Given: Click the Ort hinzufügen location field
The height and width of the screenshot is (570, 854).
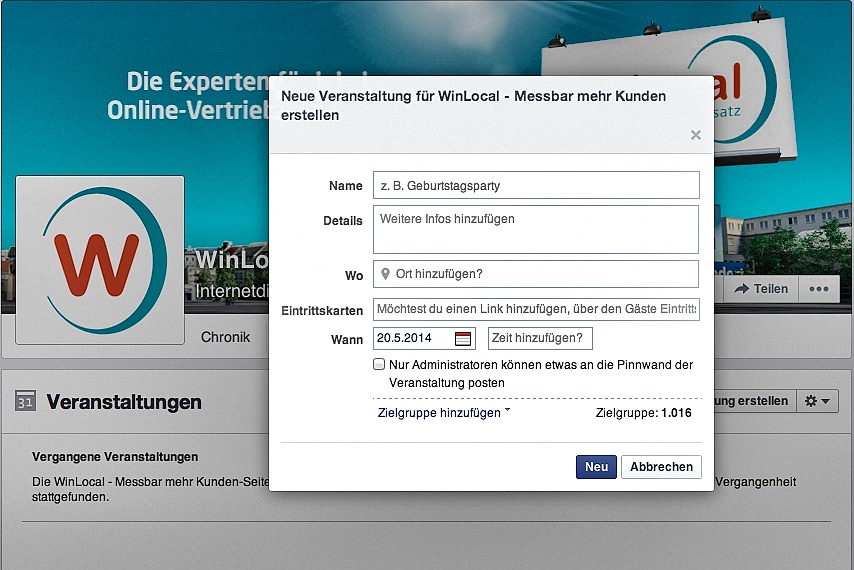Looking at the screenshot, I should click(x=536, y=274).
